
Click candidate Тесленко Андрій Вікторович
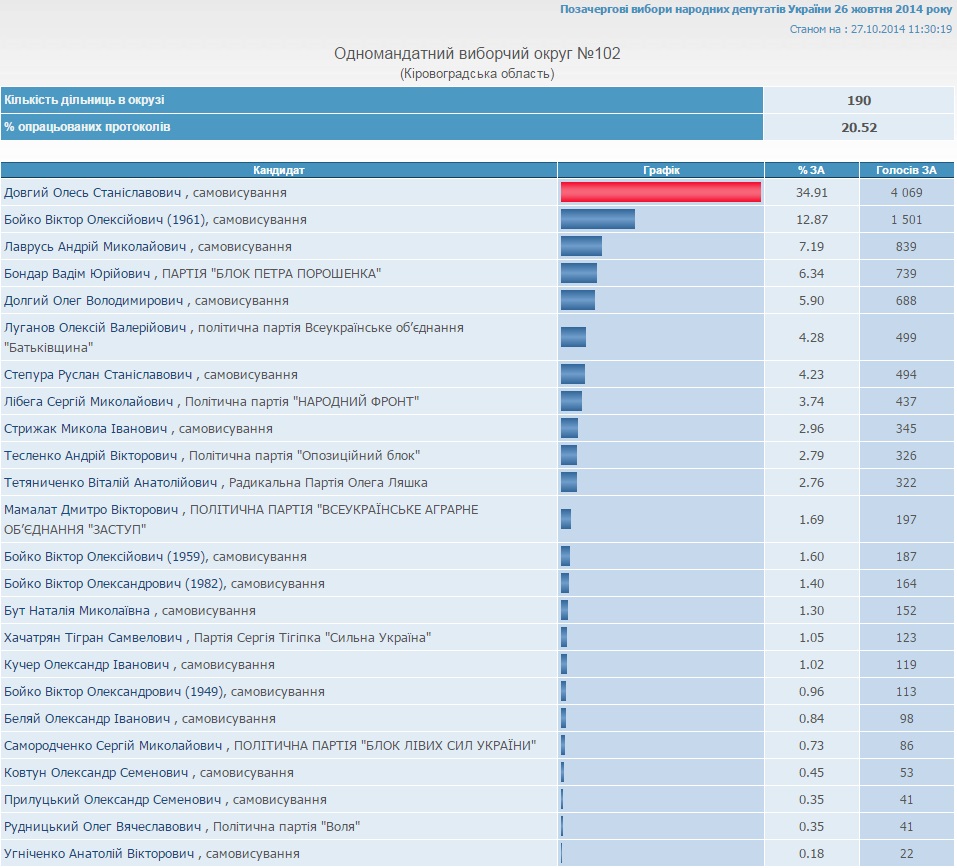(x=92, y=455)
